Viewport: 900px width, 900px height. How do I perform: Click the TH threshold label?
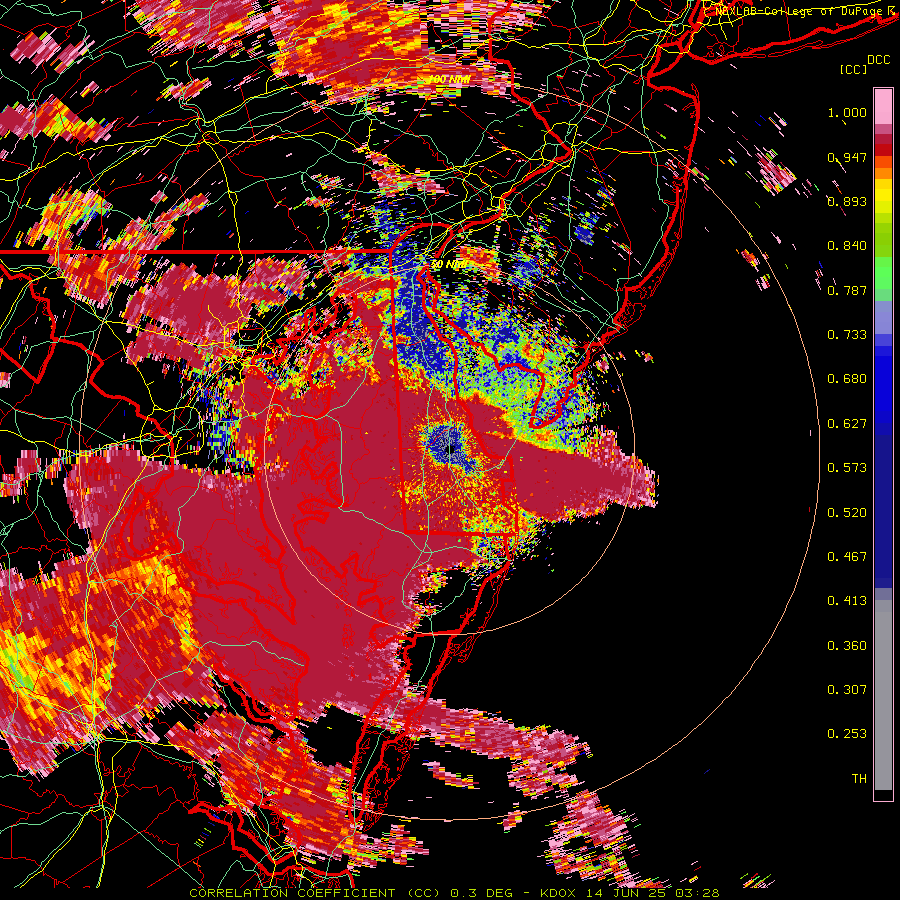859,779
